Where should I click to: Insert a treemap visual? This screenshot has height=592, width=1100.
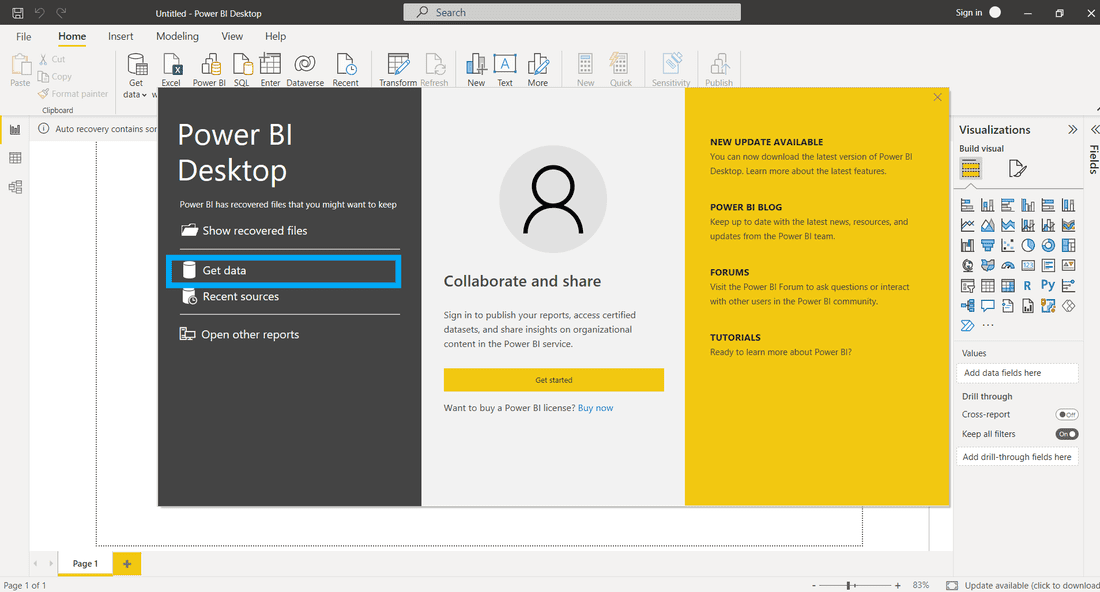[x=1068, y=245]
